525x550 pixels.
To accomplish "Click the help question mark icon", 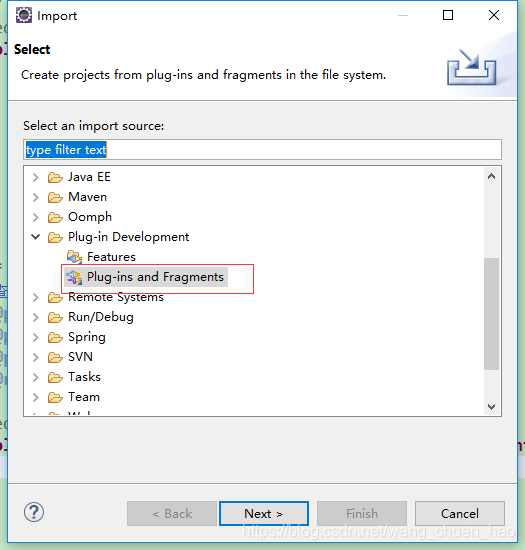I will pyautogui.click(x=34, y=512).
